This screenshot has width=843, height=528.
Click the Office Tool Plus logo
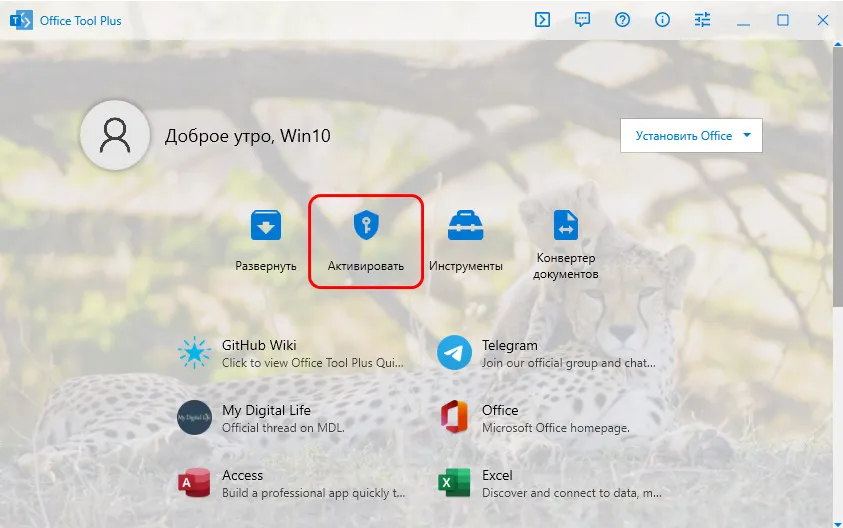tap(21, 20)
